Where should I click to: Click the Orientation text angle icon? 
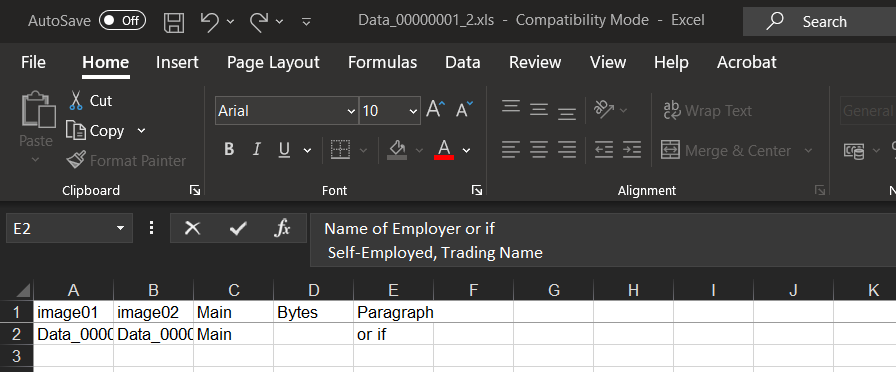[603, 109]
